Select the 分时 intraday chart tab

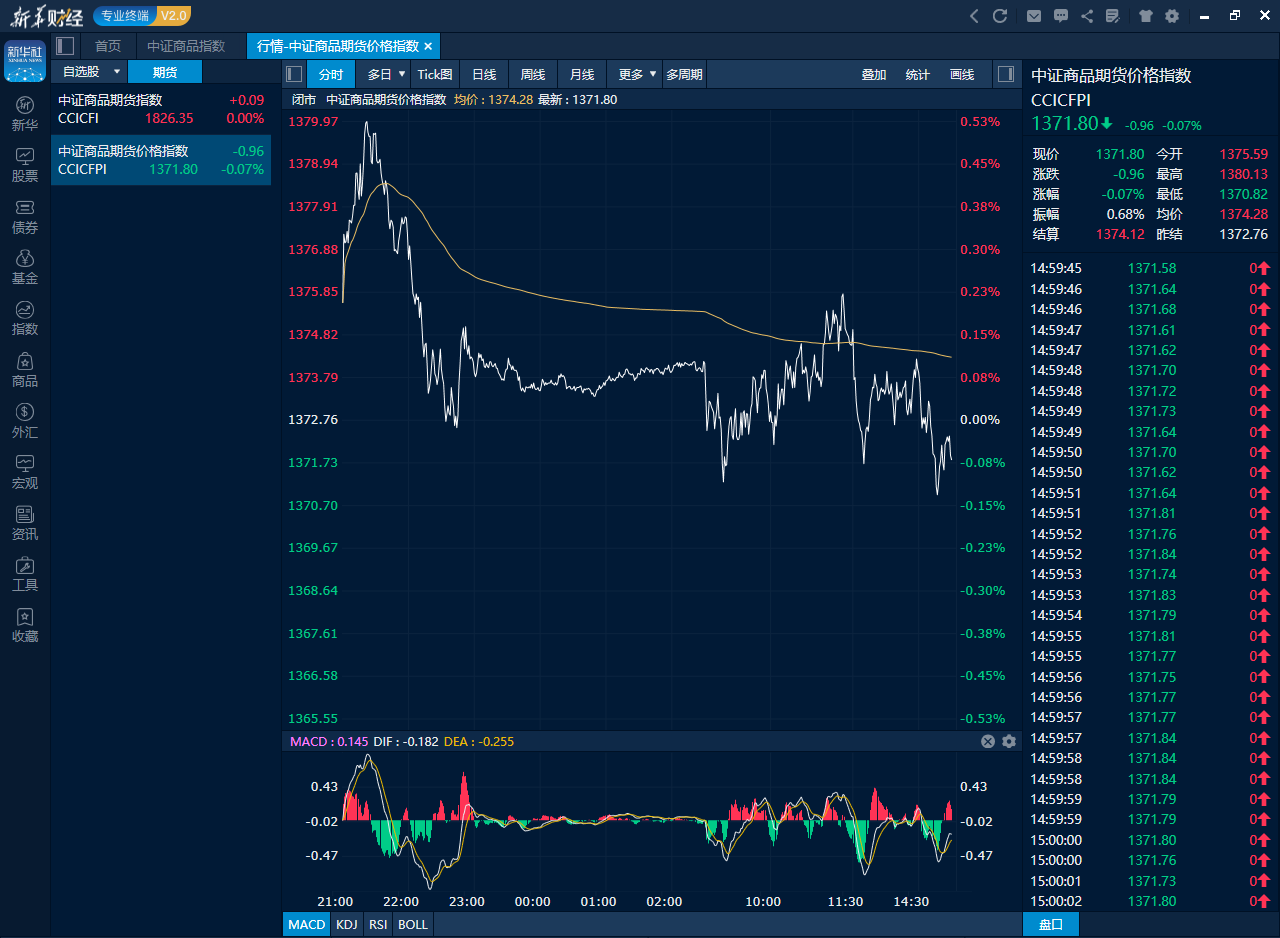(331, 74)
